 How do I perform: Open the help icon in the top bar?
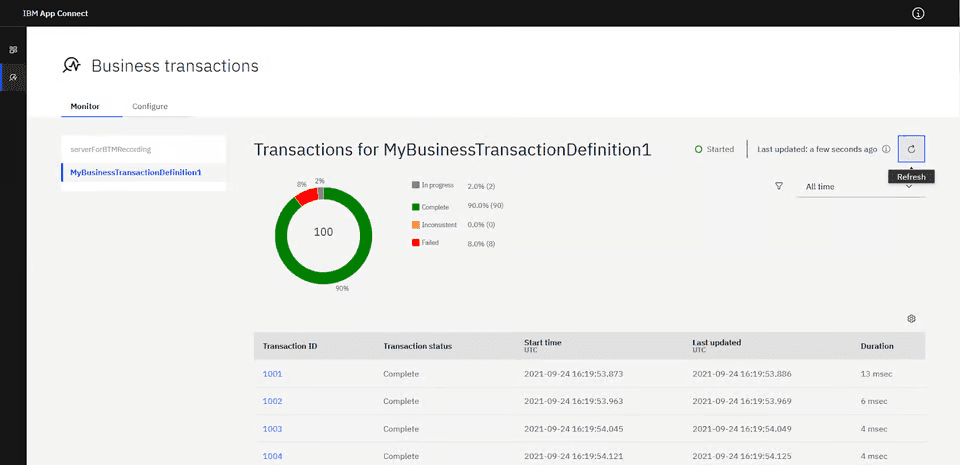coord(918,13)
